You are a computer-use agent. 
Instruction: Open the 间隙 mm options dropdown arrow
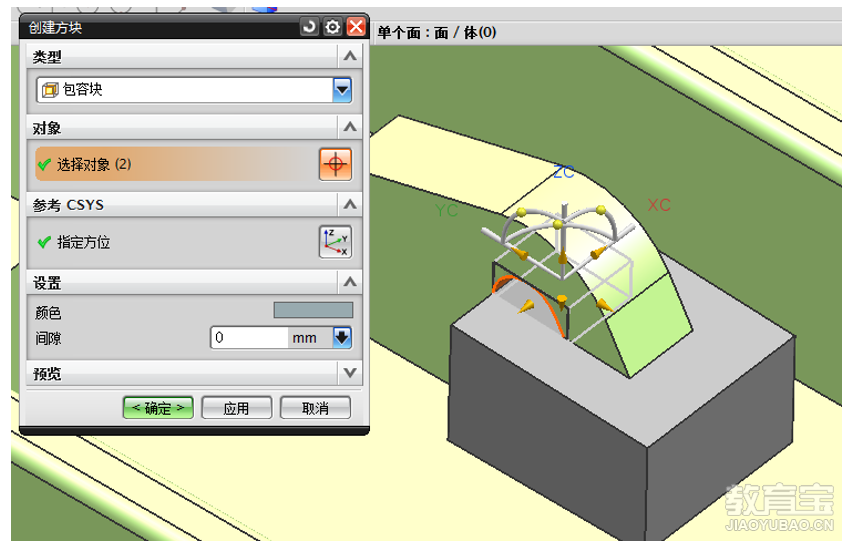(342, 338)
